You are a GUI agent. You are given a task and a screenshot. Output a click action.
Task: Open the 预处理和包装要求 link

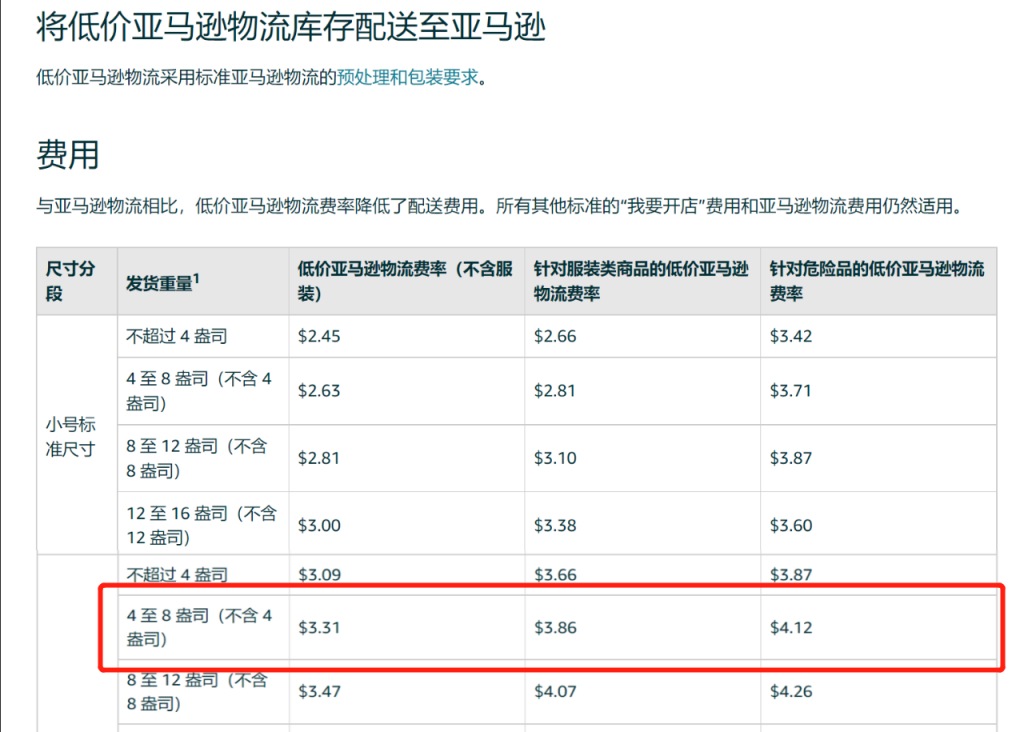(x=408, y=77)
